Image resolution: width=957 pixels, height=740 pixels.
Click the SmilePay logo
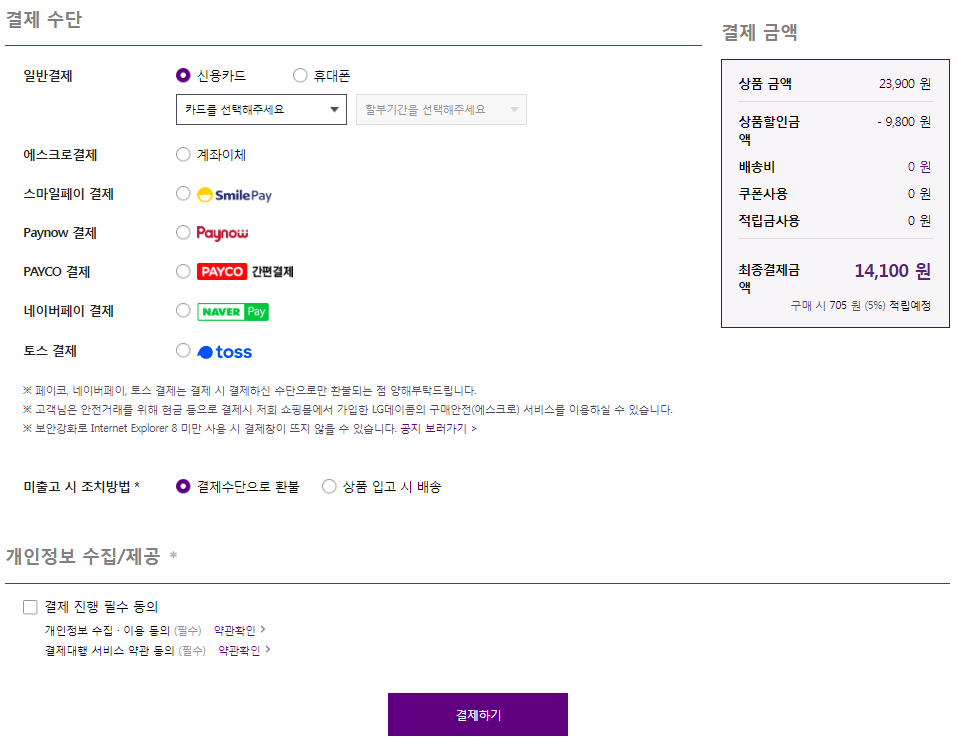point(236,193)
